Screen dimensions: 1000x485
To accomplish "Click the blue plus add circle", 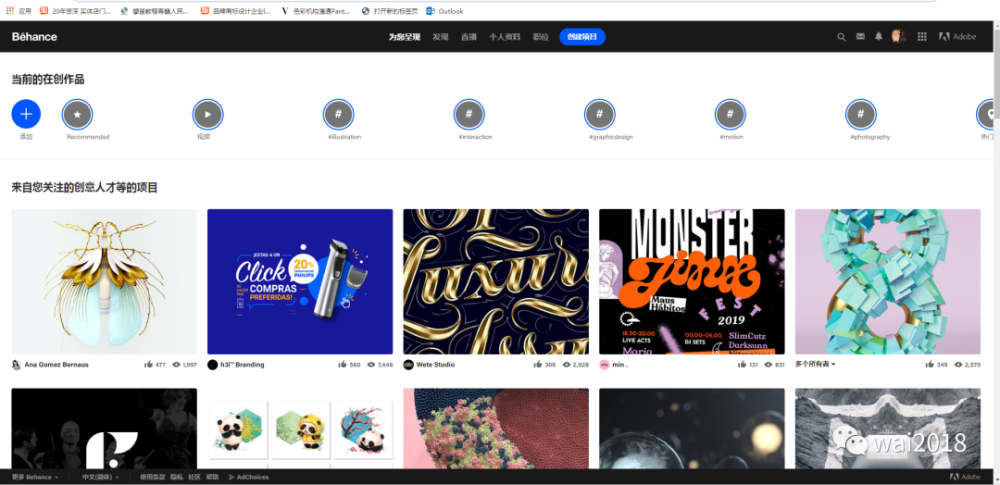I will [x=26, y=114].
